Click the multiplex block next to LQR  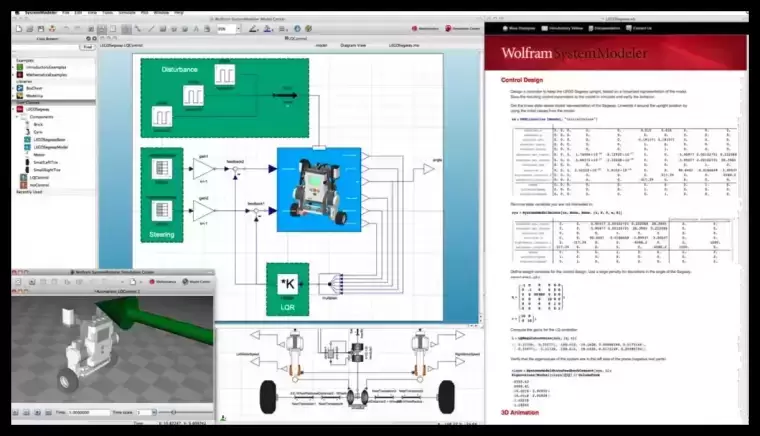coord(330,284)
